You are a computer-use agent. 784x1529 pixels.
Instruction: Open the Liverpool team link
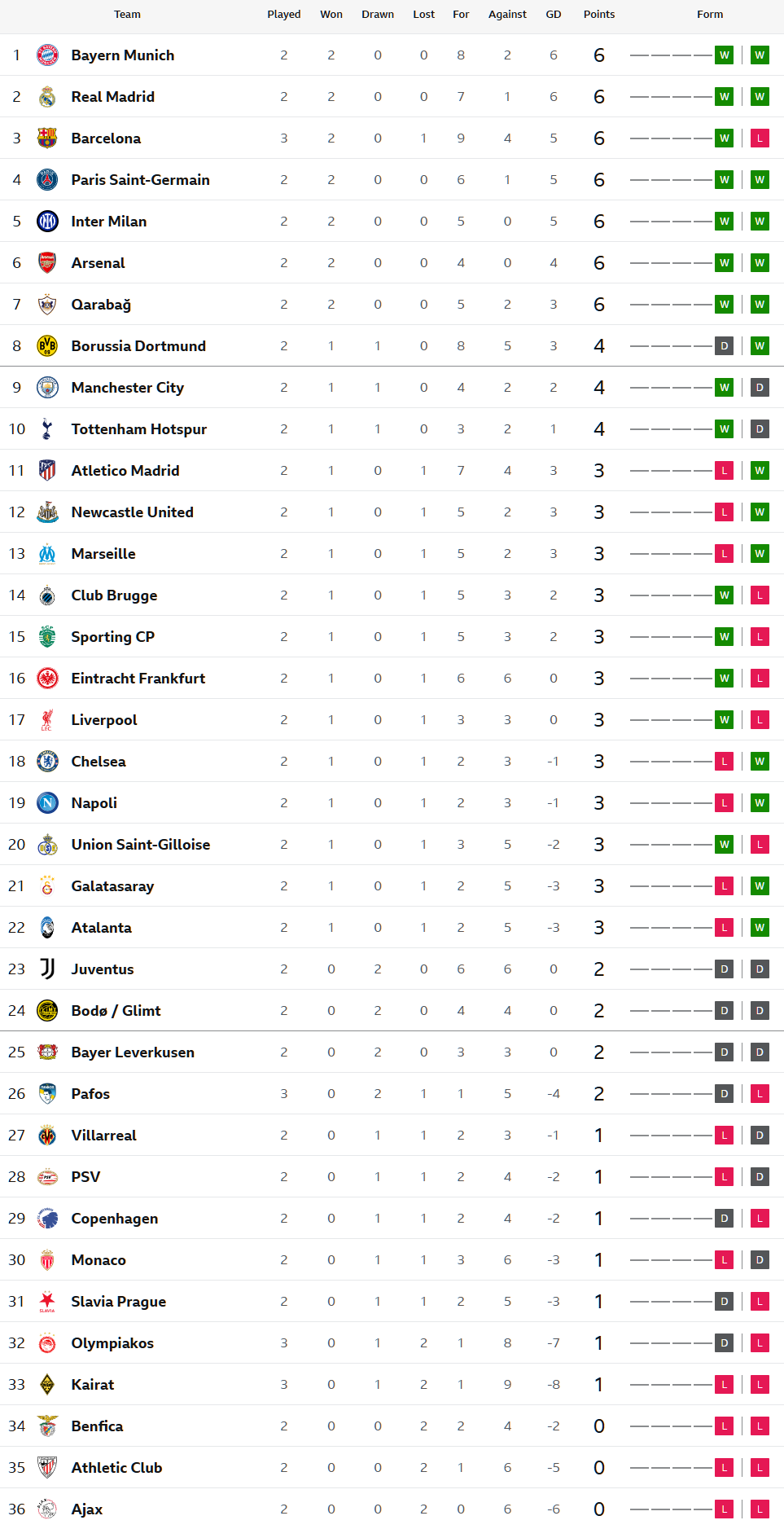[104, 720]
